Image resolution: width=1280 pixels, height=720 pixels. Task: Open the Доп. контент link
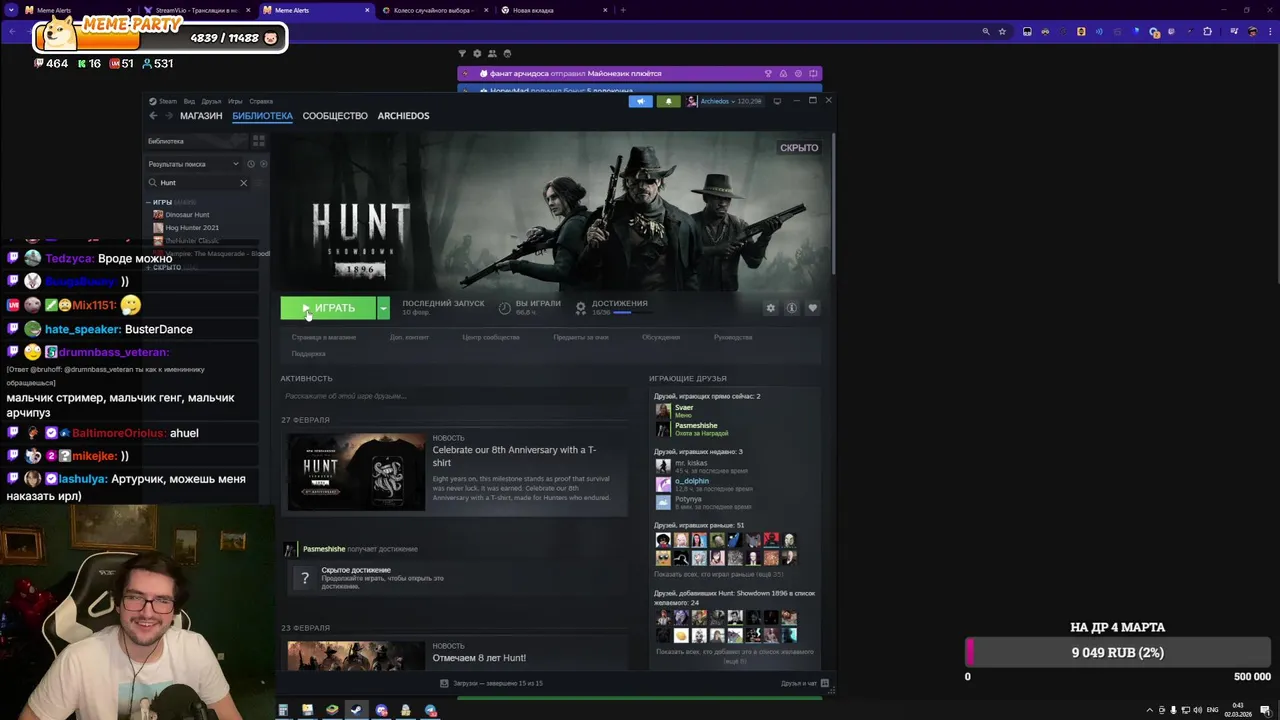click(x=409, y=338)
